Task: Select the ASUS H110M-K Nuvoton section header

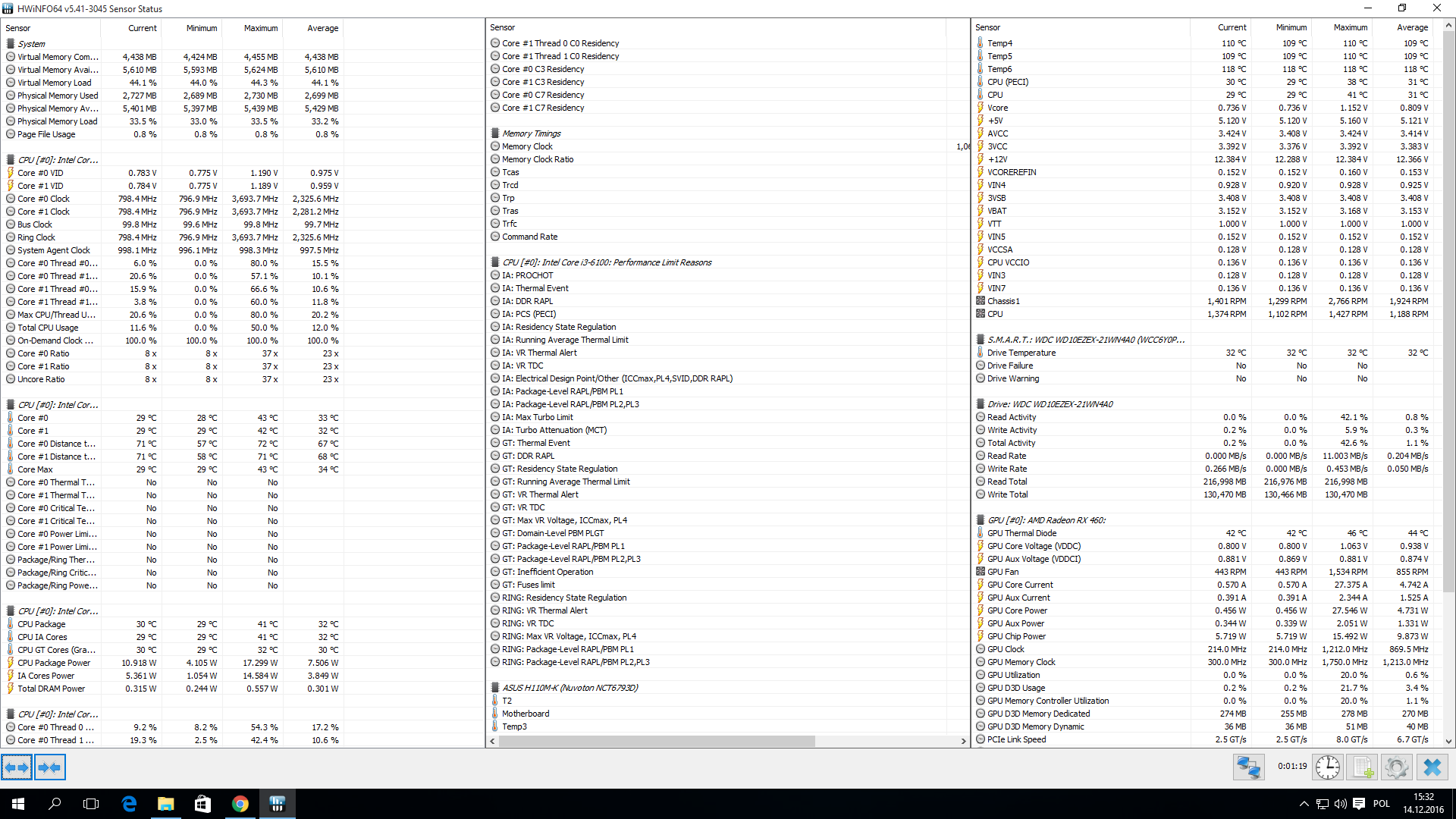Action: (570, 688)
